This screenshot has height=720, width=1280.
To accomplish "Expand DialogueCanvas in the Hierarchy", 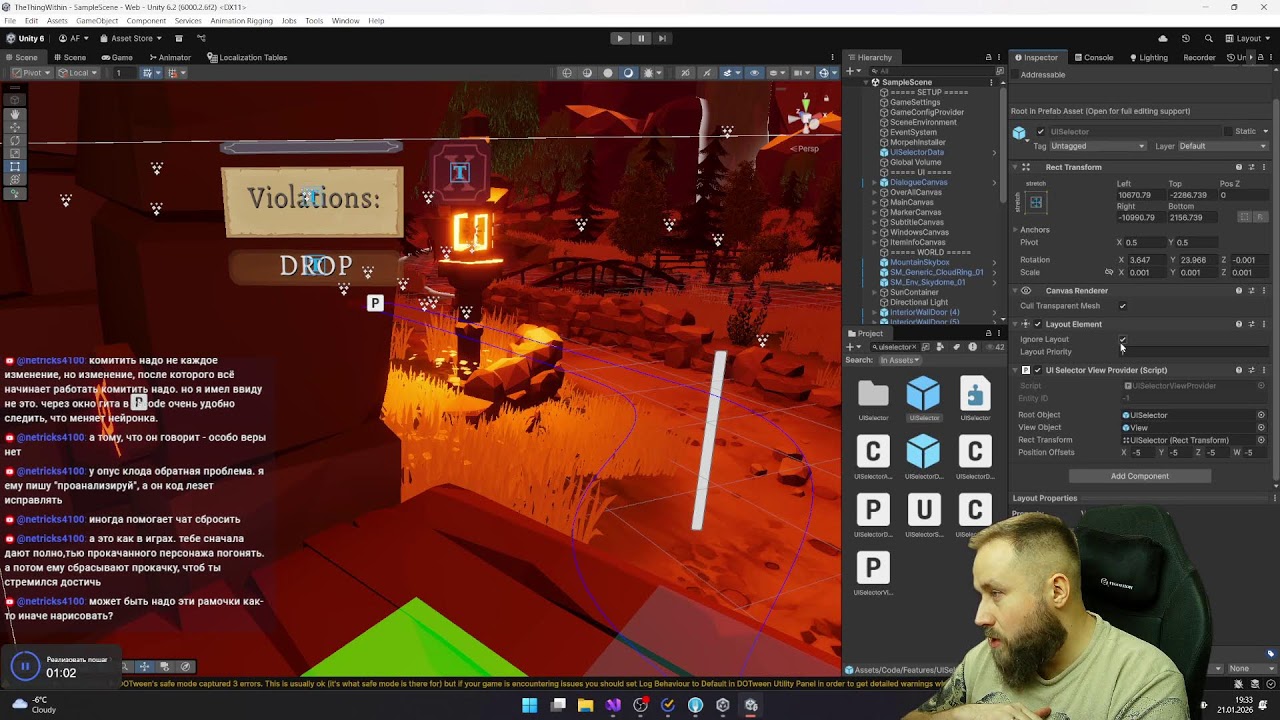I will [x=874, y=182].
